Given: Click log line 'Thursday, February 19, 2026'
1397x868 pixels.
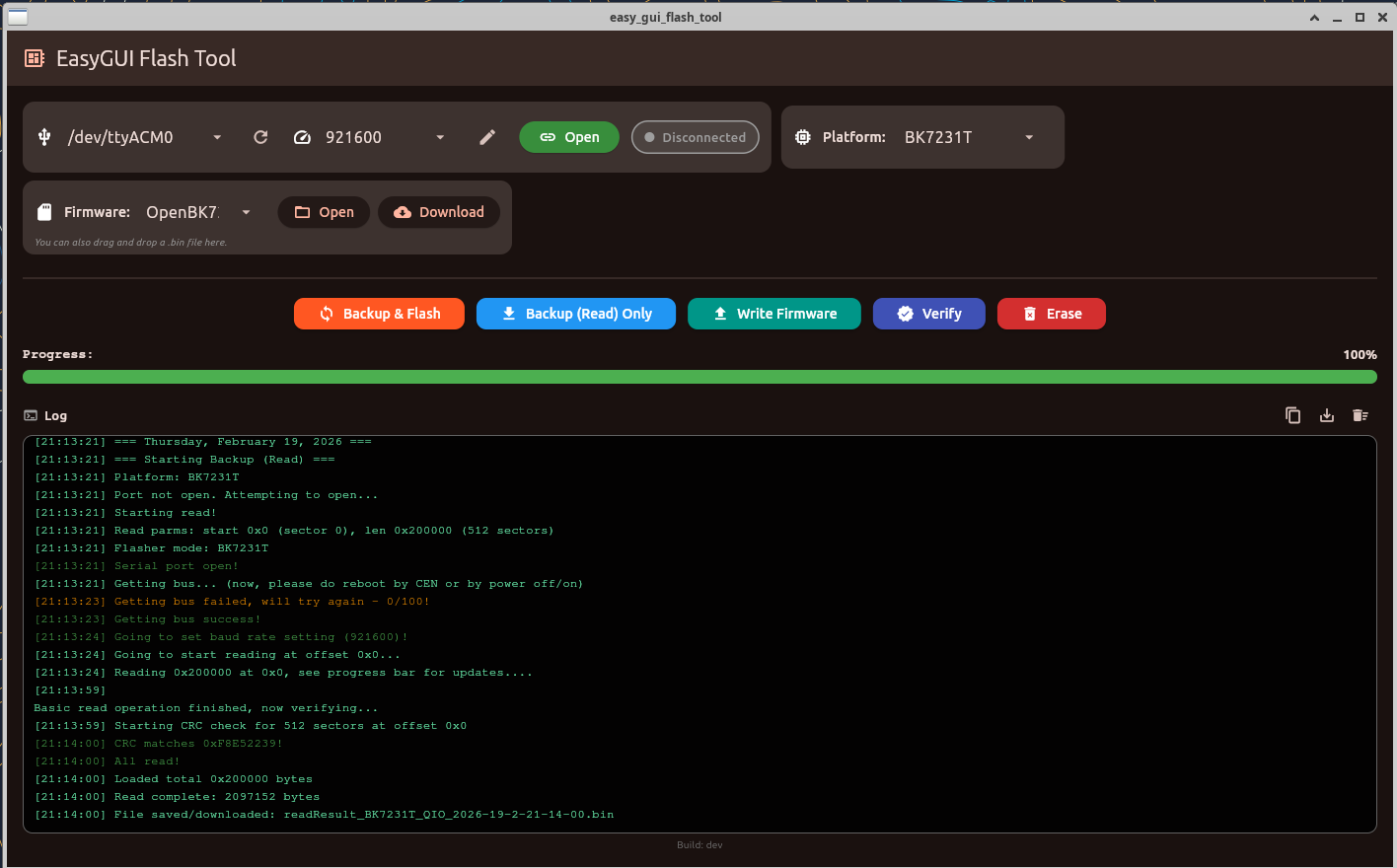Looking at the screenshot, I should click(203, 442).
